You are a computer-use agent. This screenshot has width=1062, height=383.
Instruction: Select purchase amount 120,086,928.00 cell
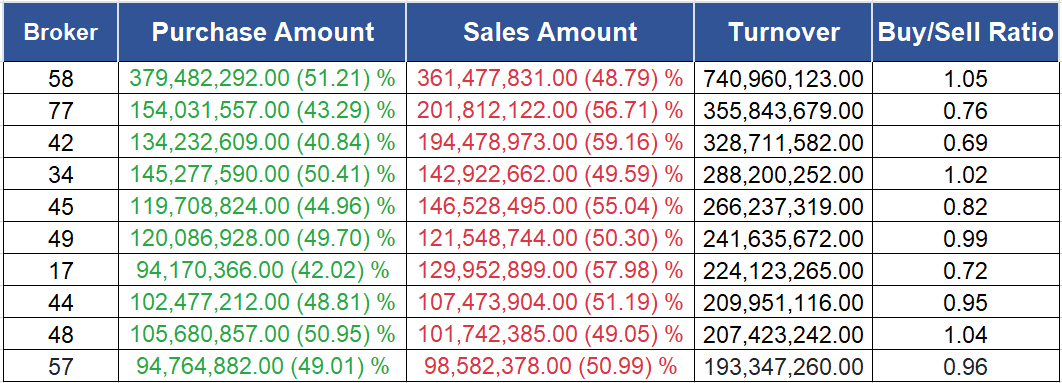(262, 239)
